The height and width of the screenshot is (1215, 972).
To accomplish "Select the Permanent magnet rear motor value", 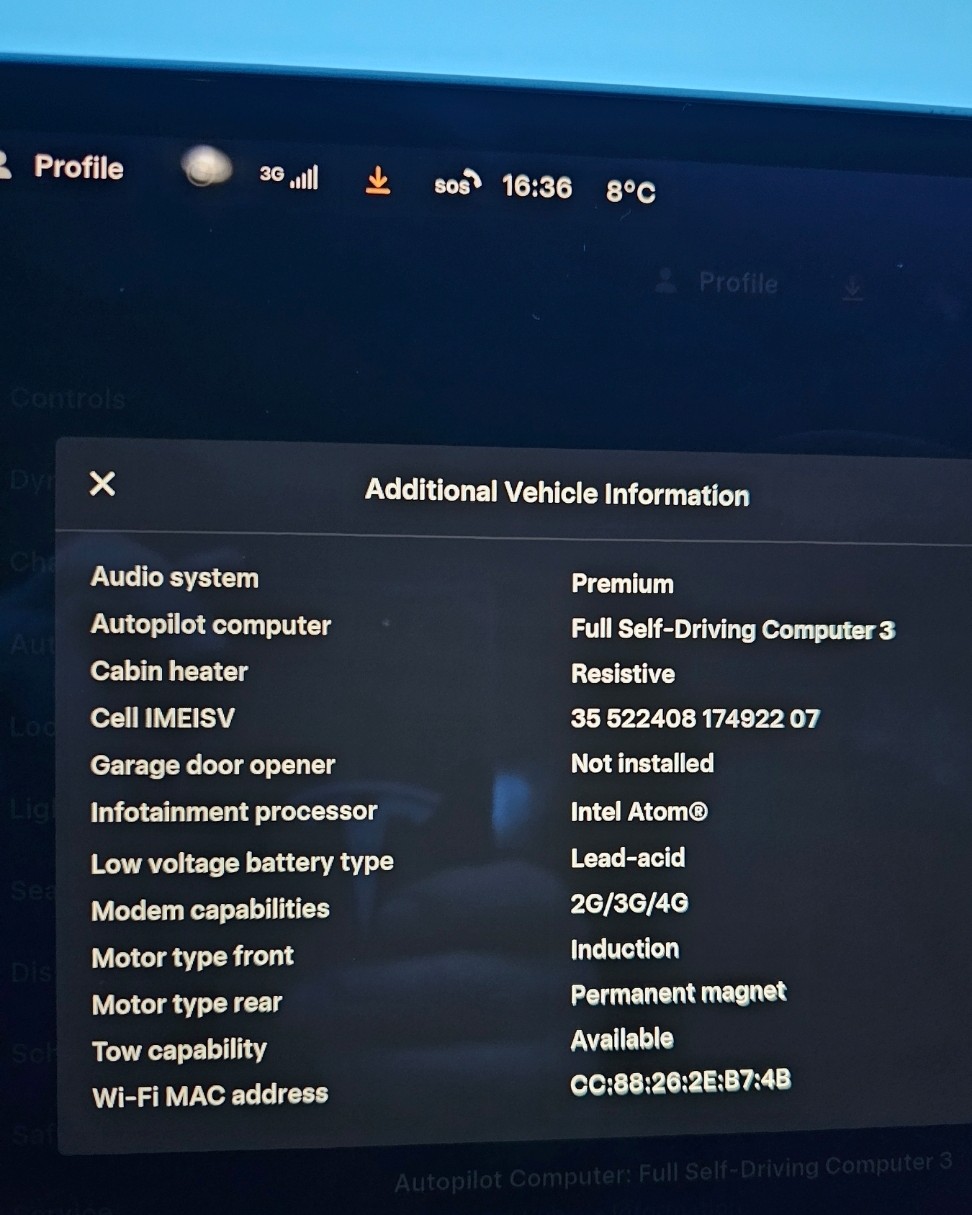I will point(678,994).
